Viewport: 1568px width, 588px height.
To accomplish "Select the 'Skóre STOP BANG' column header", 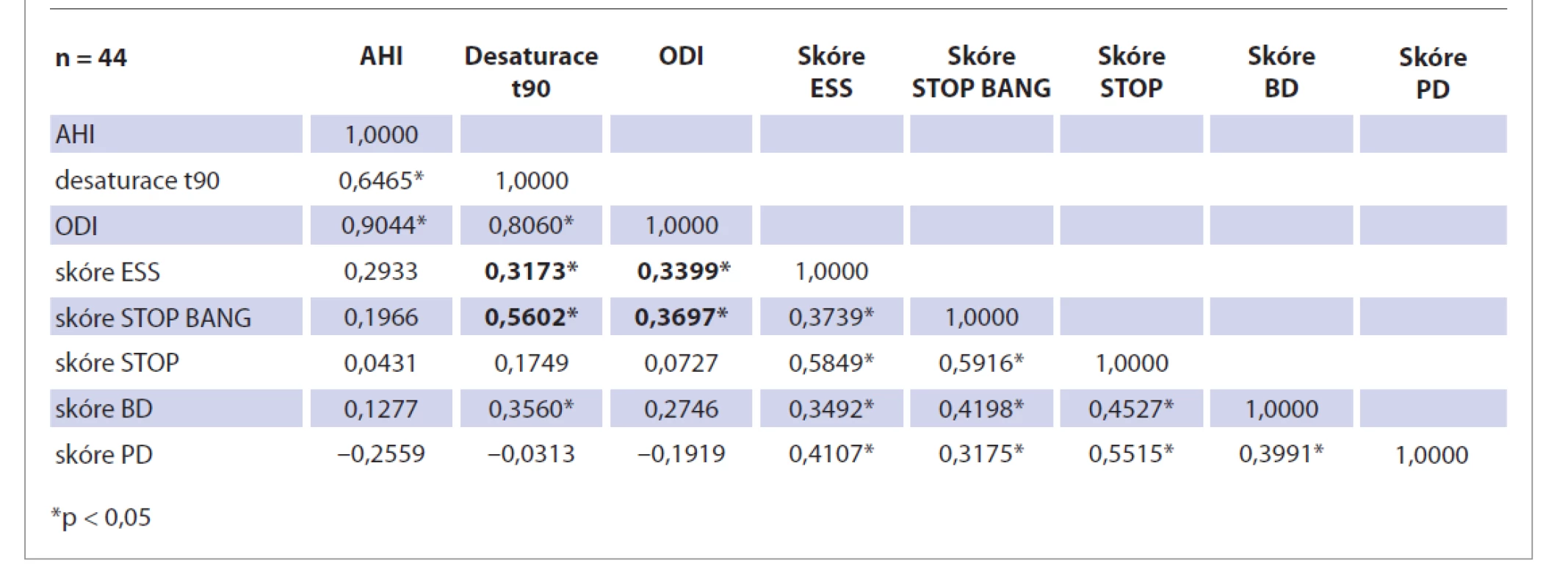I will point(981,72).
